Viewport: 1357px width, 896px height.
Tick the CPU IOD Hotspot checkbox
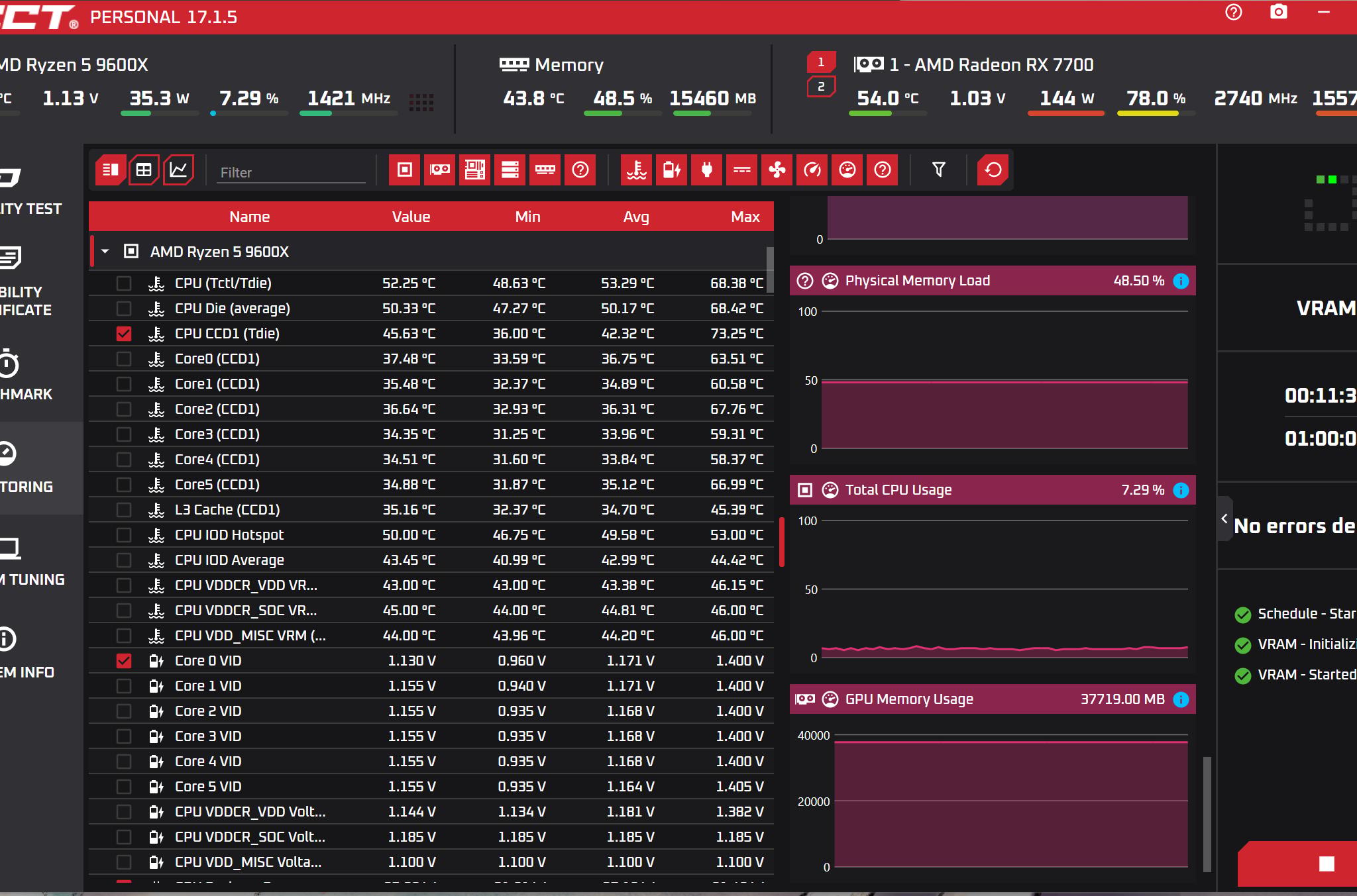pyautogui.click(x=124, y=535)
